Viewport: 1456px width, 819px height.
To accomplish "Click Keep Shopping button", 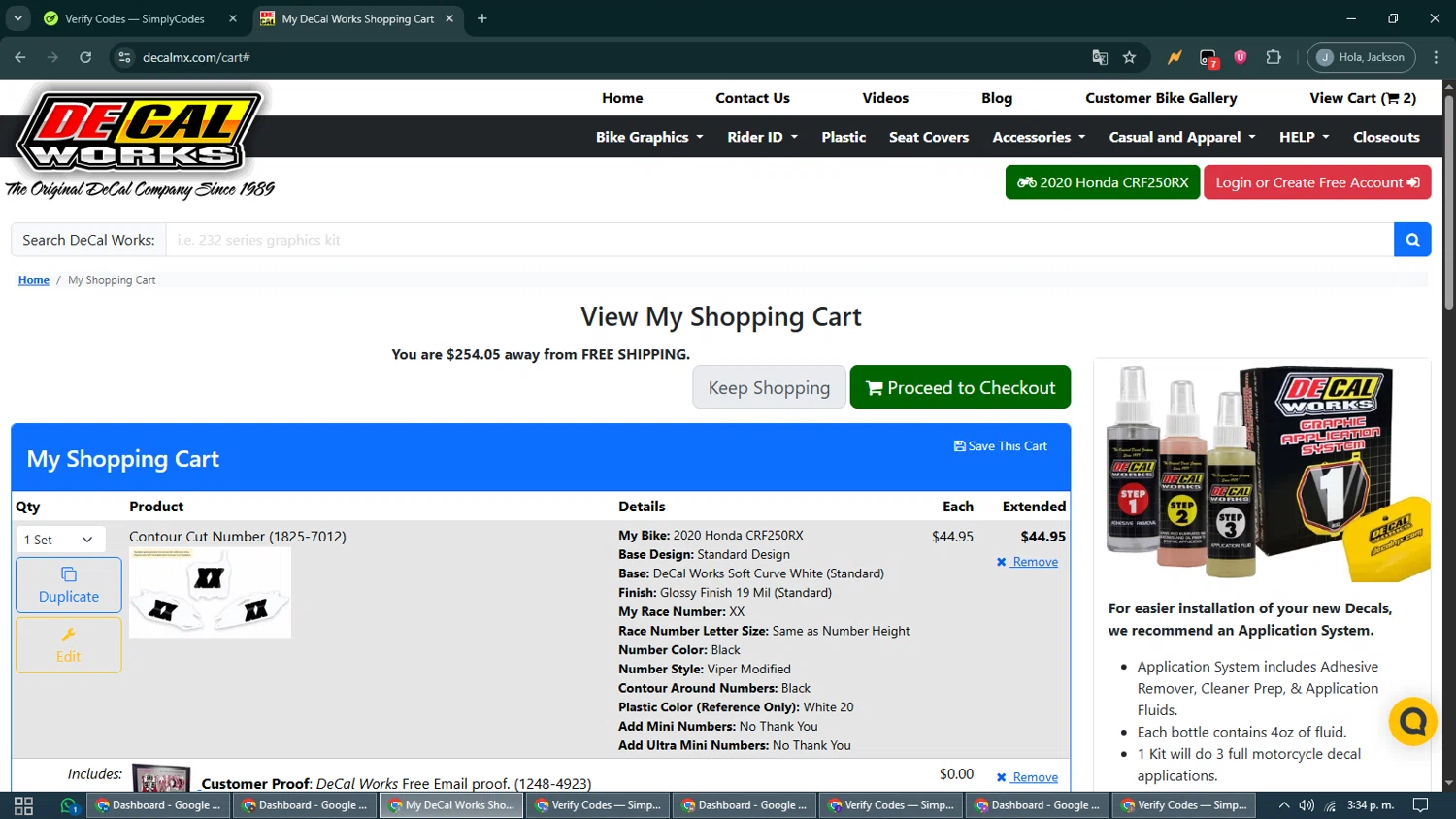I will pos(769,387).
